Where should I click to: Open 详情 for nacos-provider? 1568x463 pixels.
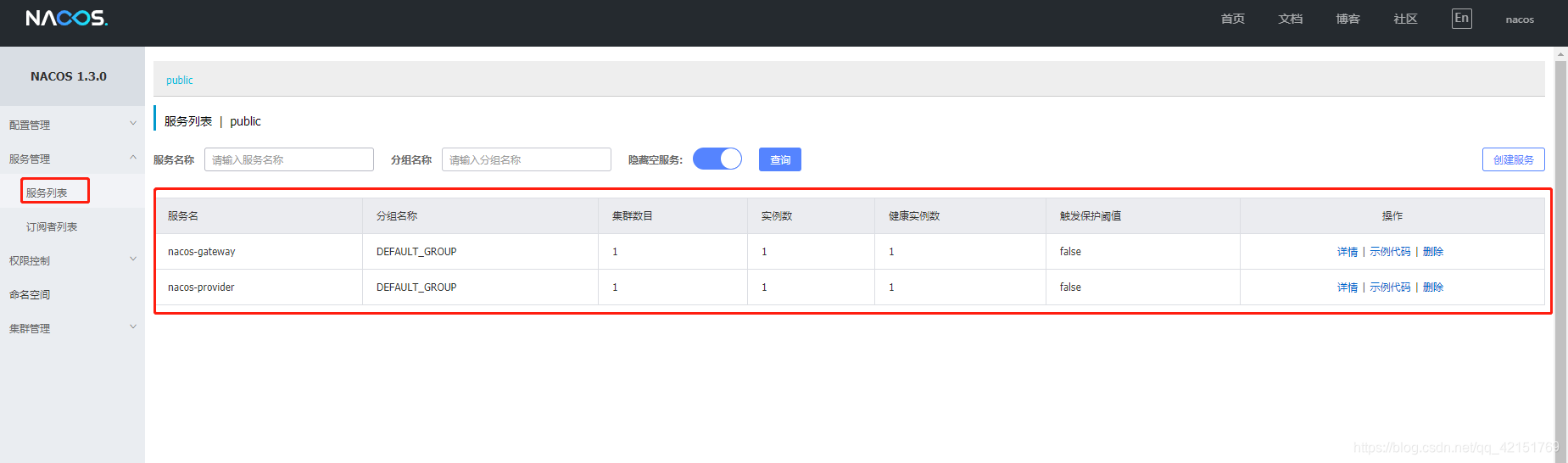pyautogui.click(x=1348, y=287)
